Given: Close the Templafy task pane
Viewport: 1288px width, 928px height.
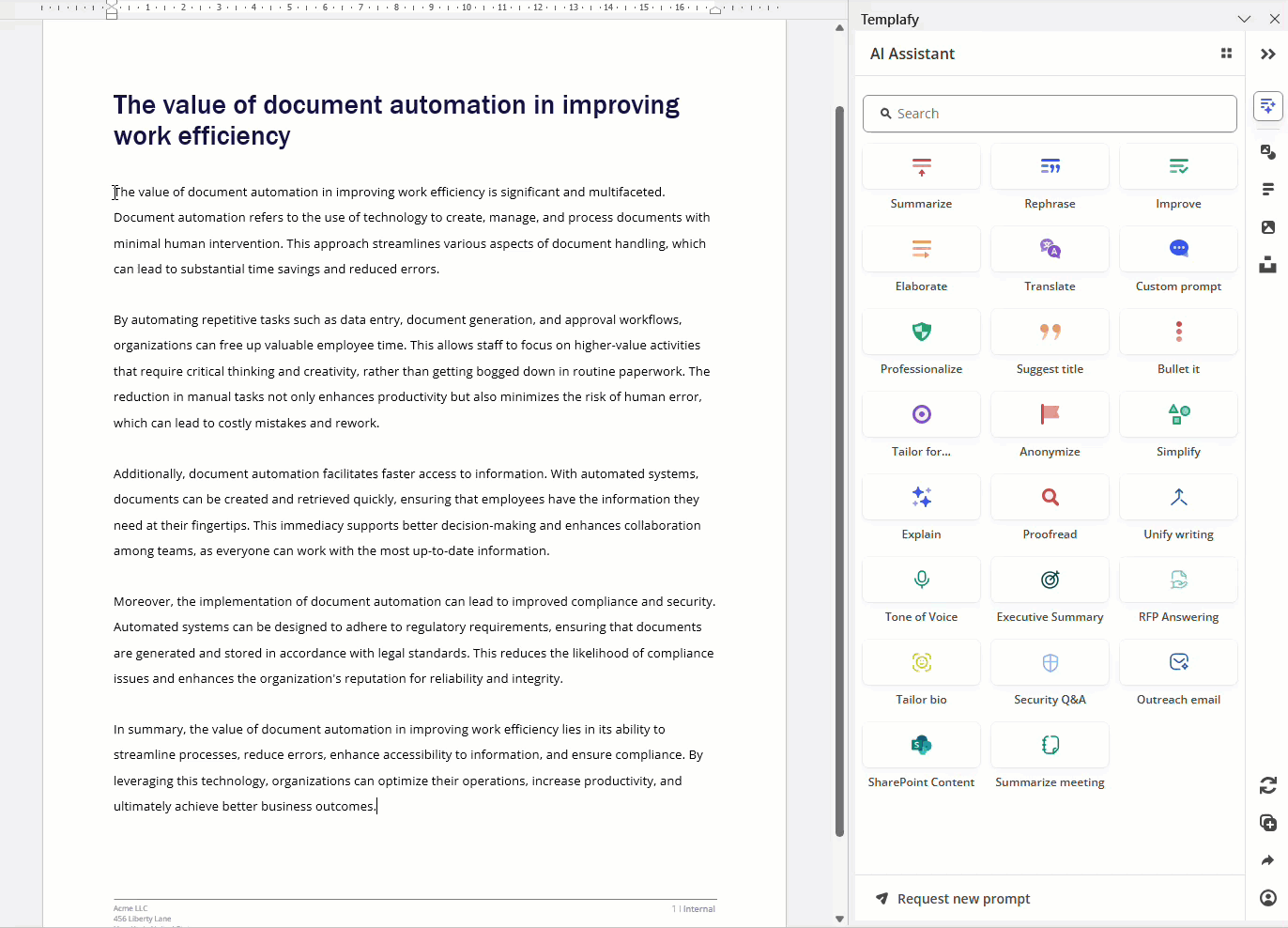Looking at the screenshot, I should (1274, 19).
